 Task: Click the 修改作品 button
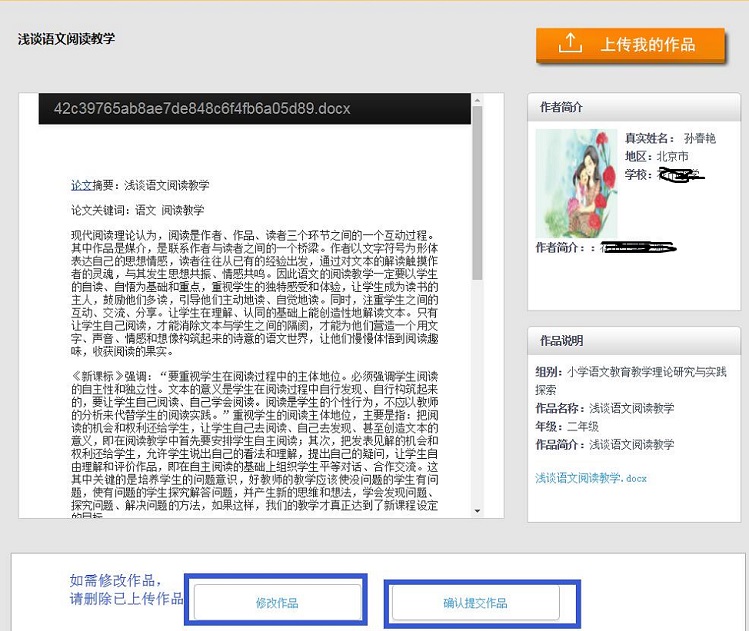pyautogui.click(x=277, y=603)
